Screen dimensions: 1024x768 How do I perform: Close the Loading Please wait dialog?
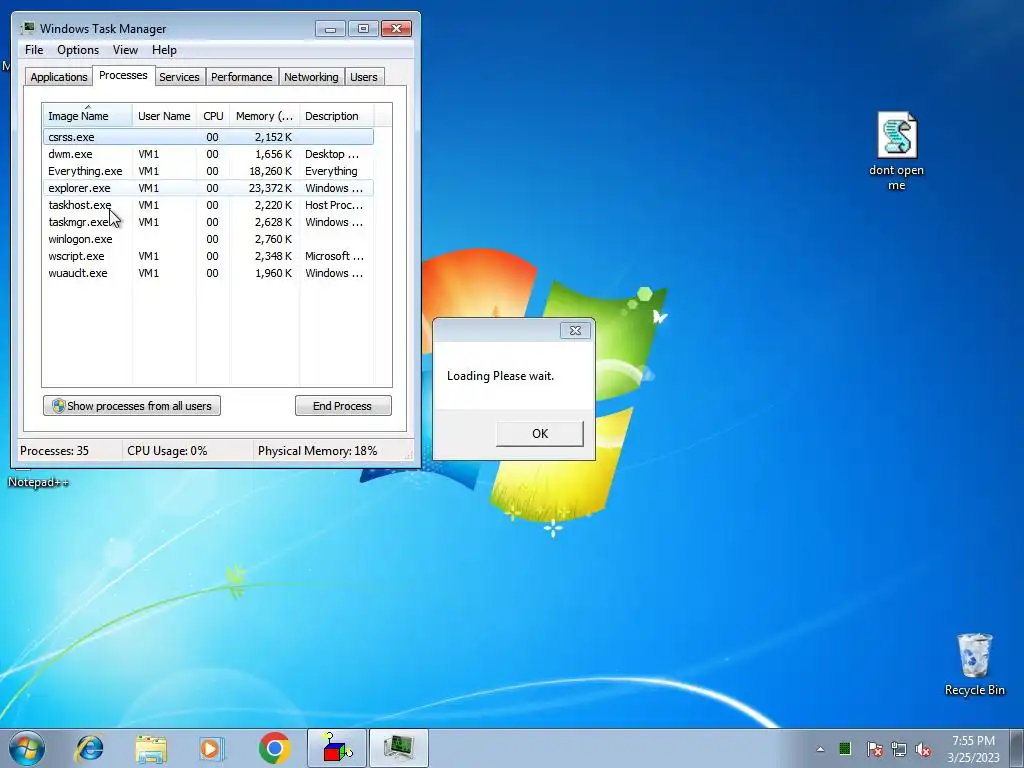pos(575,330)
